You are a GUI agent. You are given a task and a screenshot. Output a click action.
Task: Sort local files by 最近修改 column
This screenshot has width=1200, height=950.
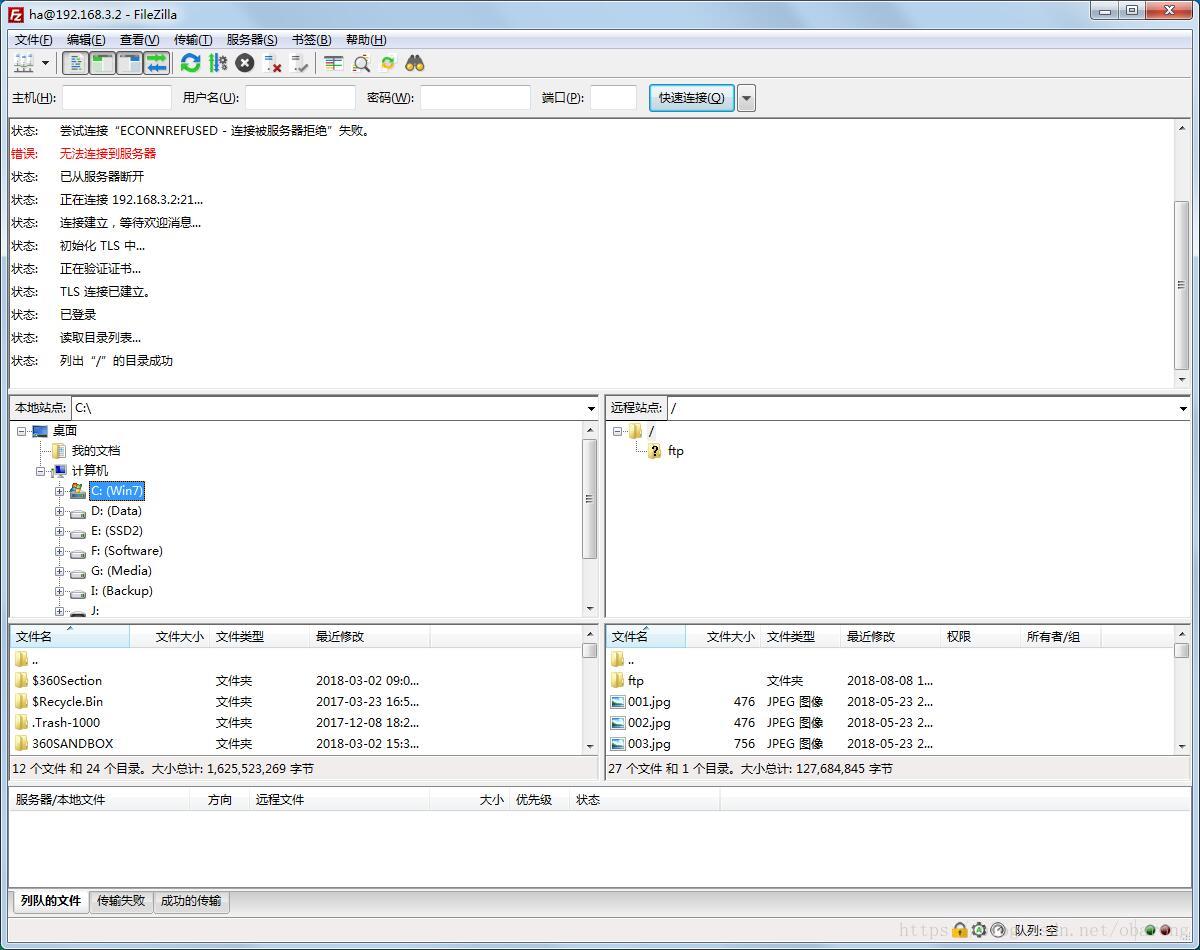click(x=370, y=636)
